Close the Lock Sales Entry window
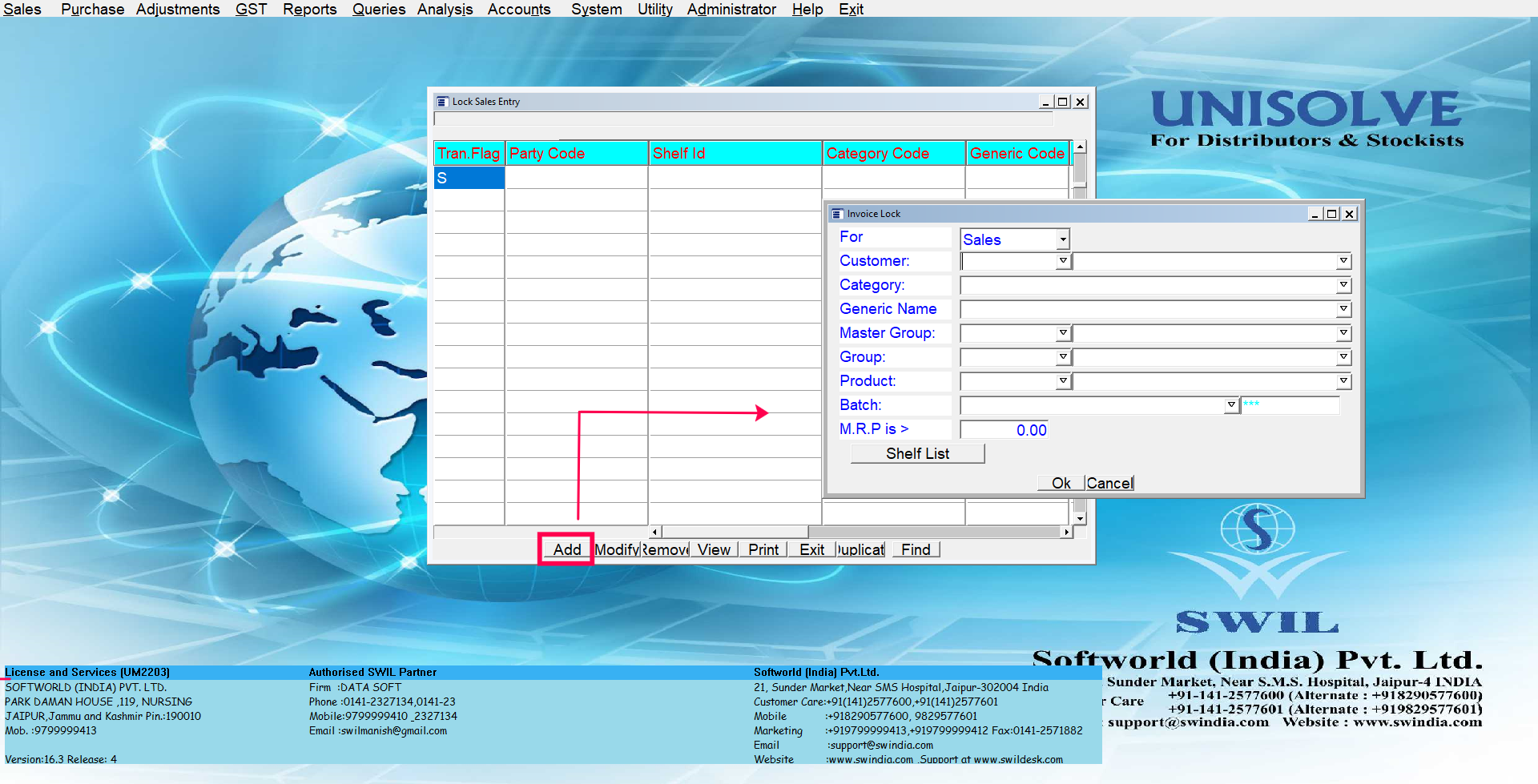 click(x=1080, y=102)
